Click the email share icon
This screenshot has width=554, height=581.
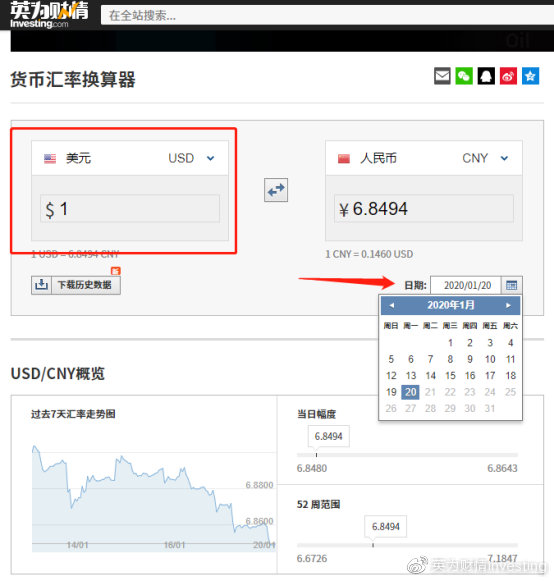[442, 76]
